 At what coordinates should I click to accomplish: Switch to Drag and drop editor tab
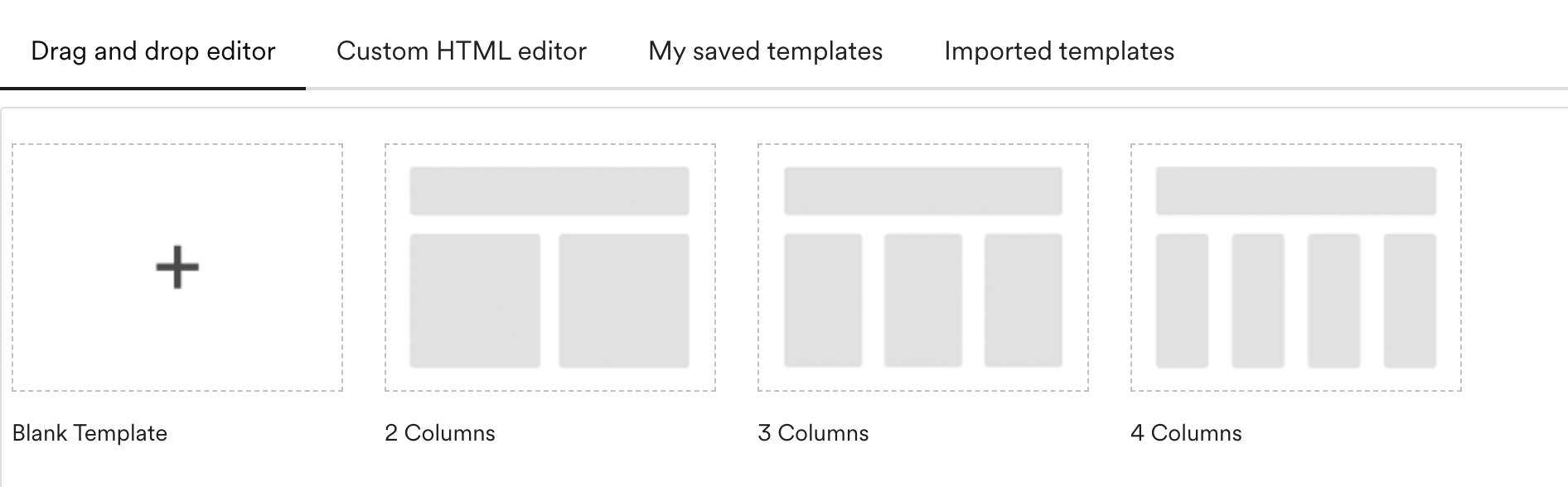[152, 51]
